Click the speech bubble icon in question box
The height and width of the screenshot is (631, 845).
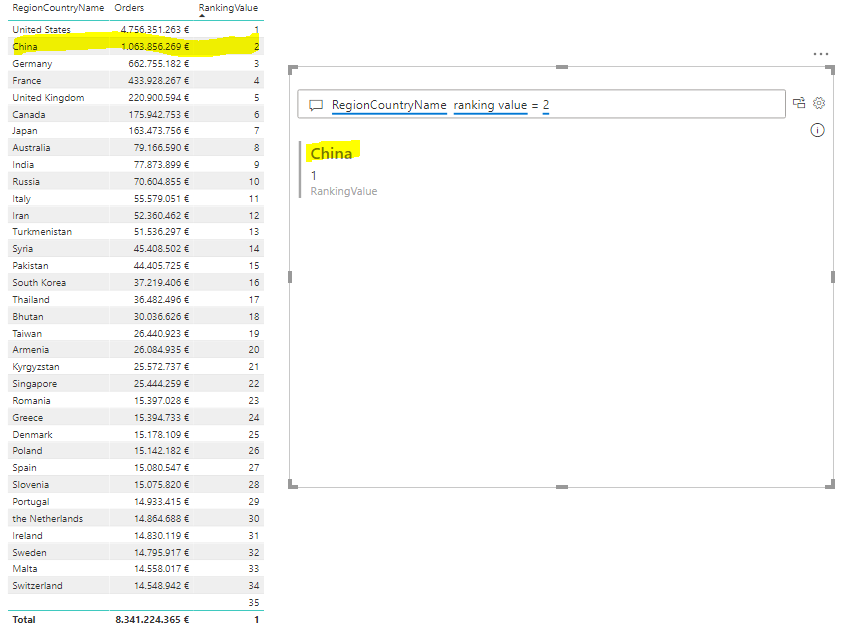click(316, 105)
